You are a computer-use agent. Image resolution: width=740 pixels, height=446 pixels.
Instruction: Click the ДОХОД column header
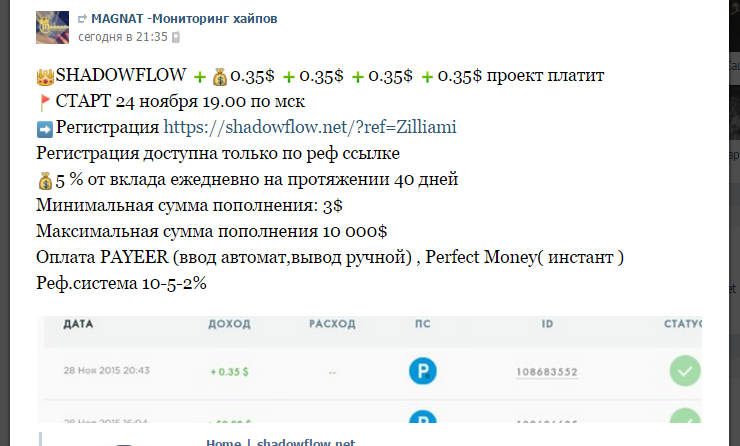tap(229, 324)
